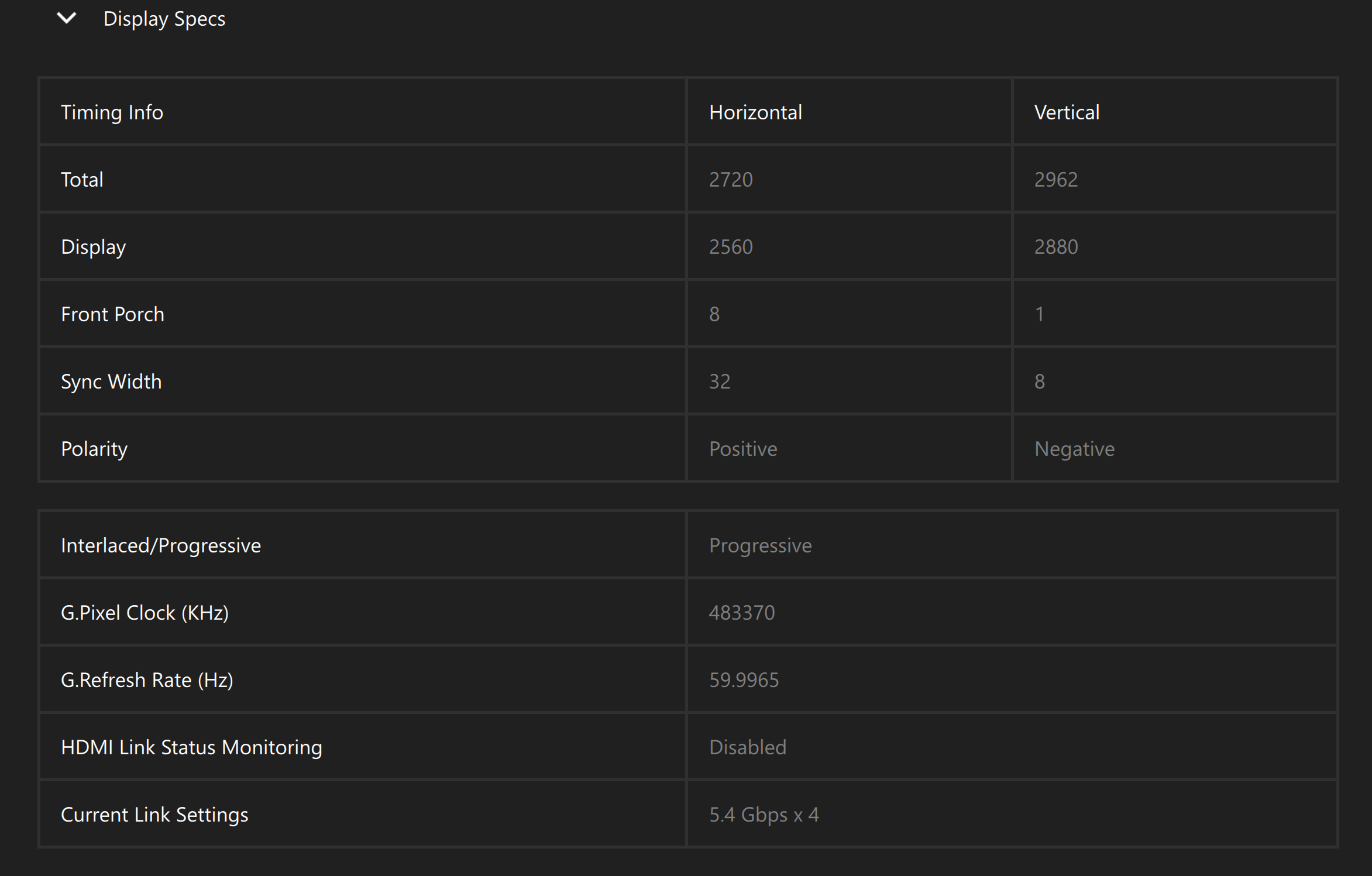Select the pixel clock value 483370

coord(742,613)
